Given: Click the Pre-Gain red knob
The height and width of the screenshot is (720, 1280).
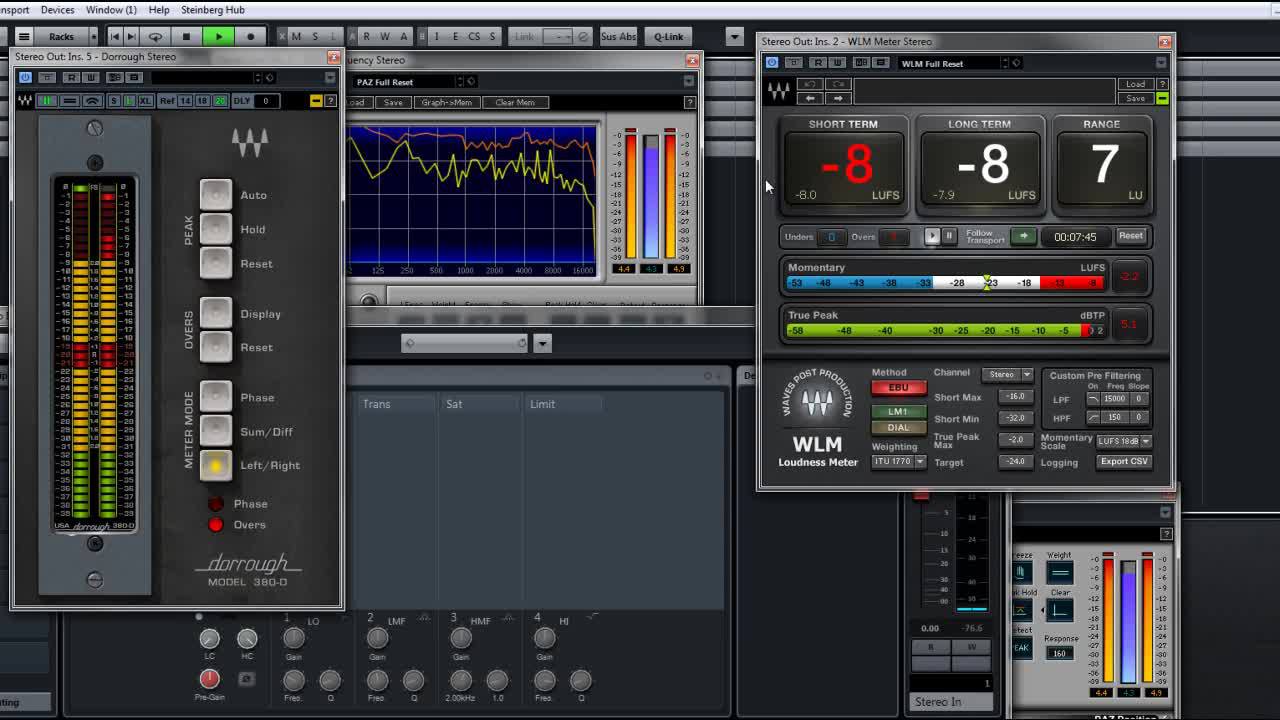Looking at the screenshot, I should (x=209, y=678).
